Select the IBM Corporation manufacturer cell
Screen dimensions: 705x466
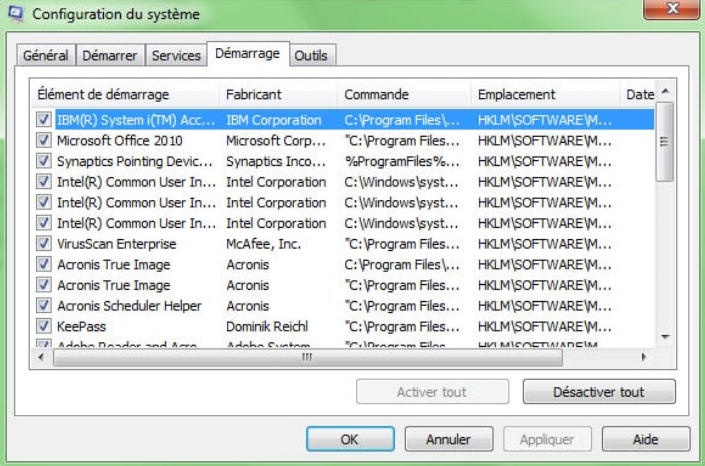274,120
